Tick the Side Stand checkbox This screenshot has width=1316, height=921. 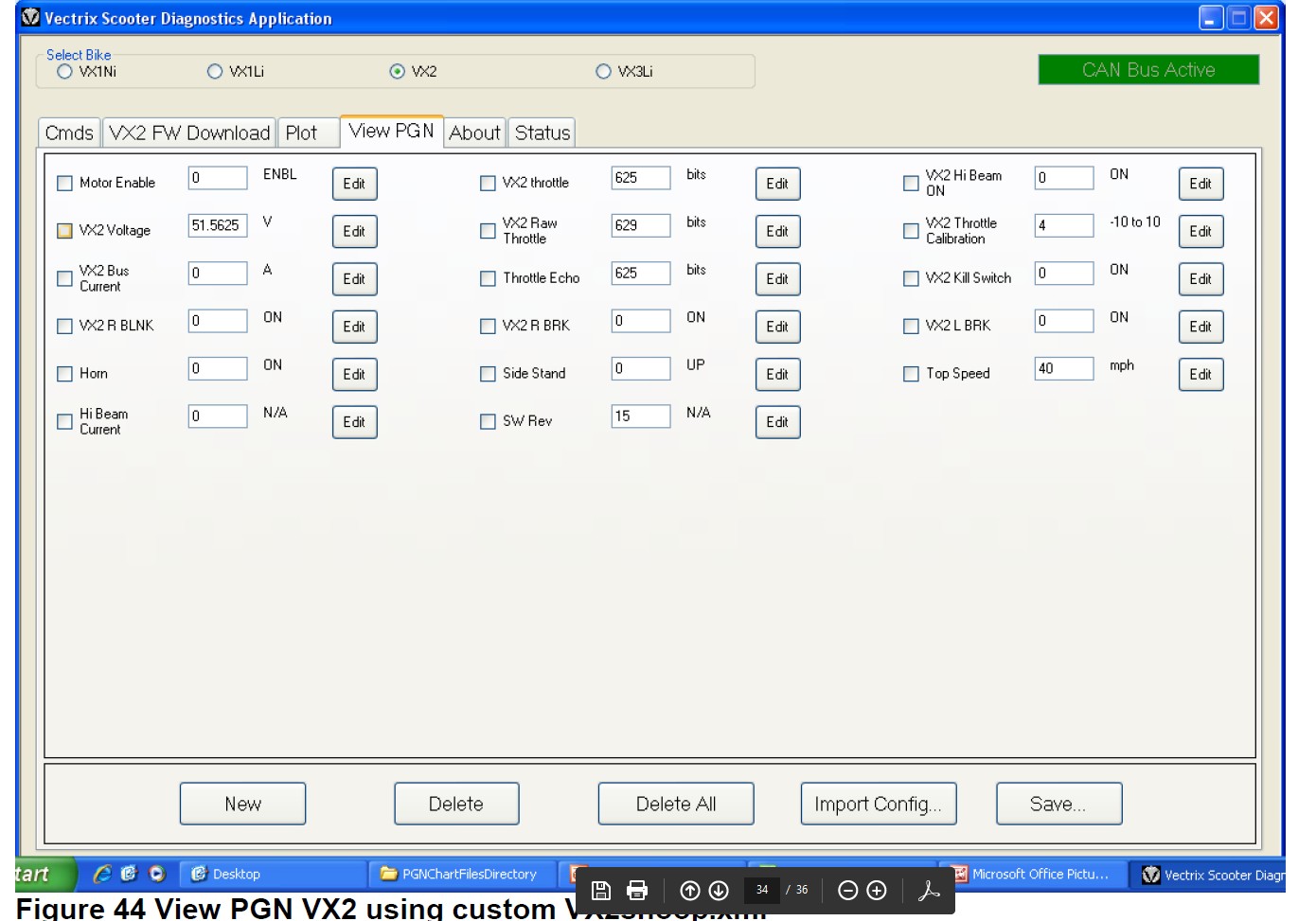488,374
